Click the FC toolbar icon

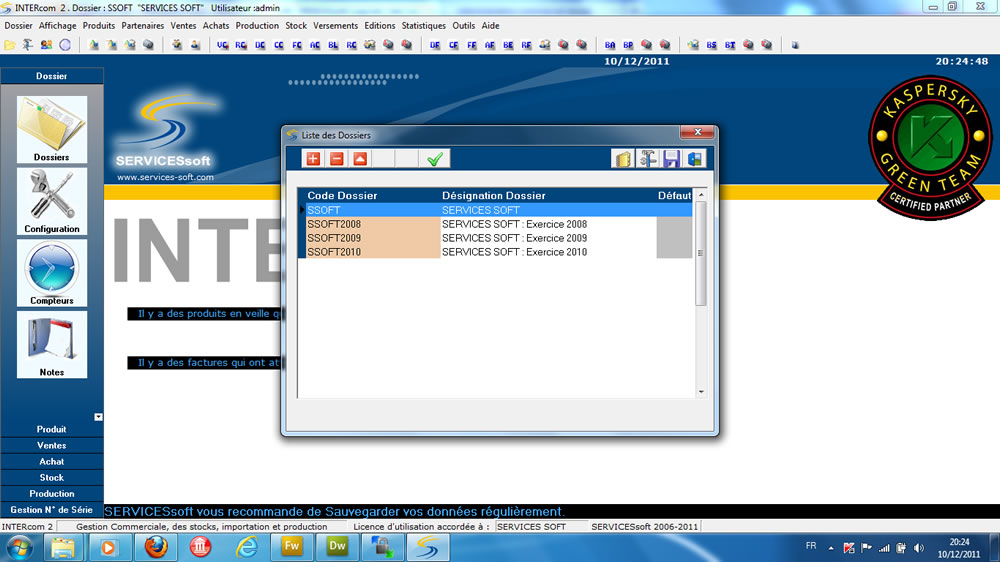click(x=297, y=45)
